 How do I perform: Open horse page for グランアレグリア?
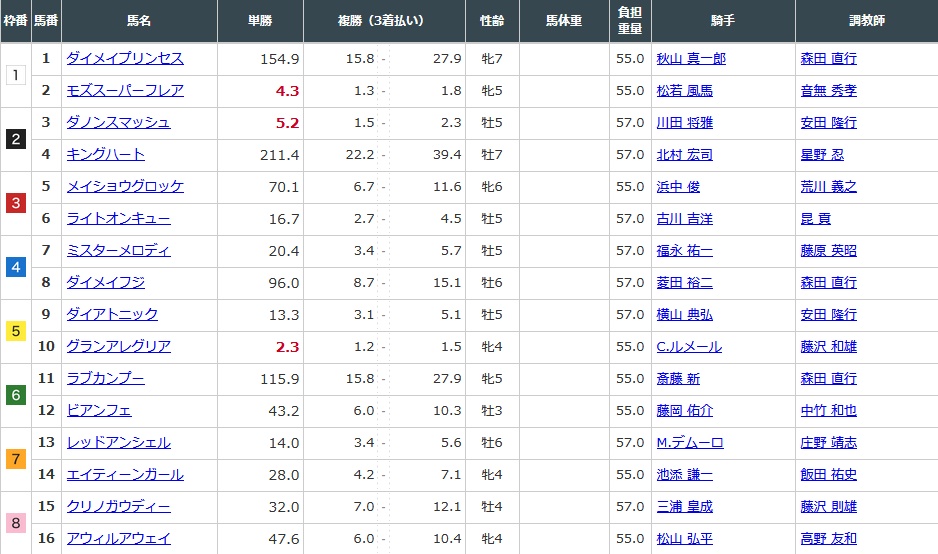118,347
